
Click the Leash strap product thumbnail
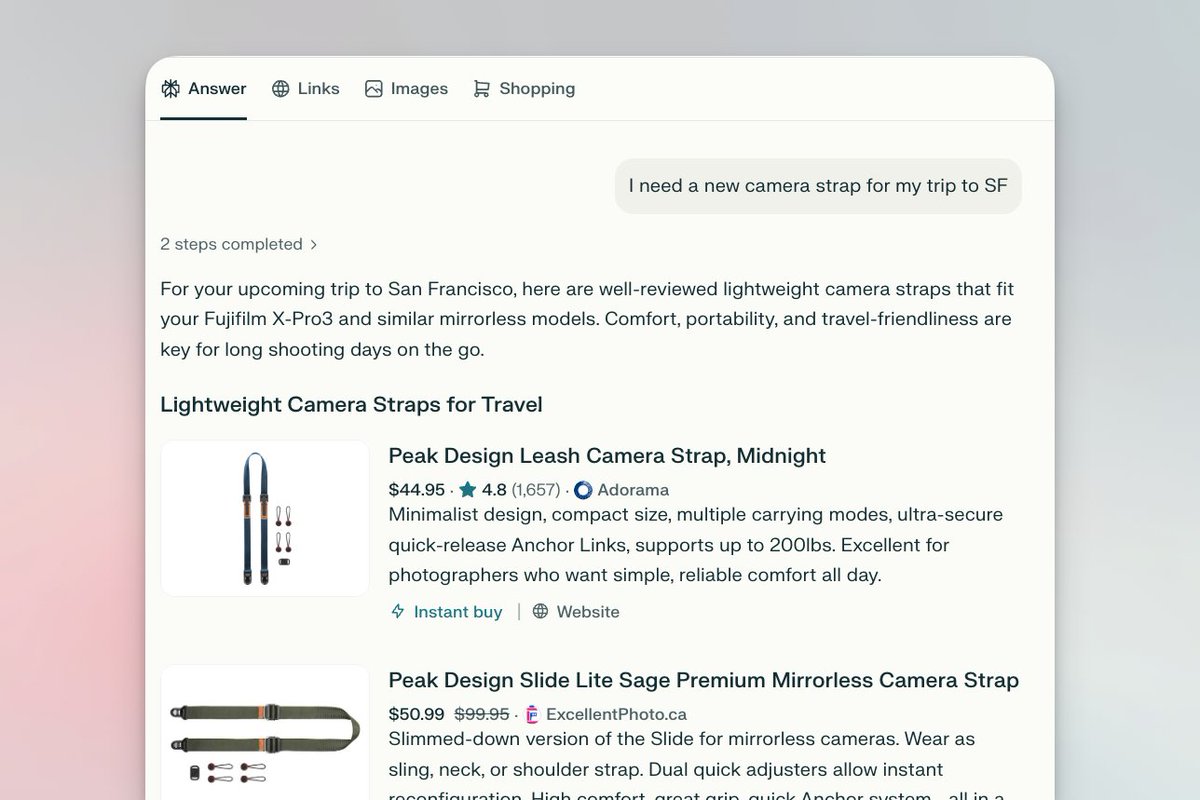tap(265, 518)
